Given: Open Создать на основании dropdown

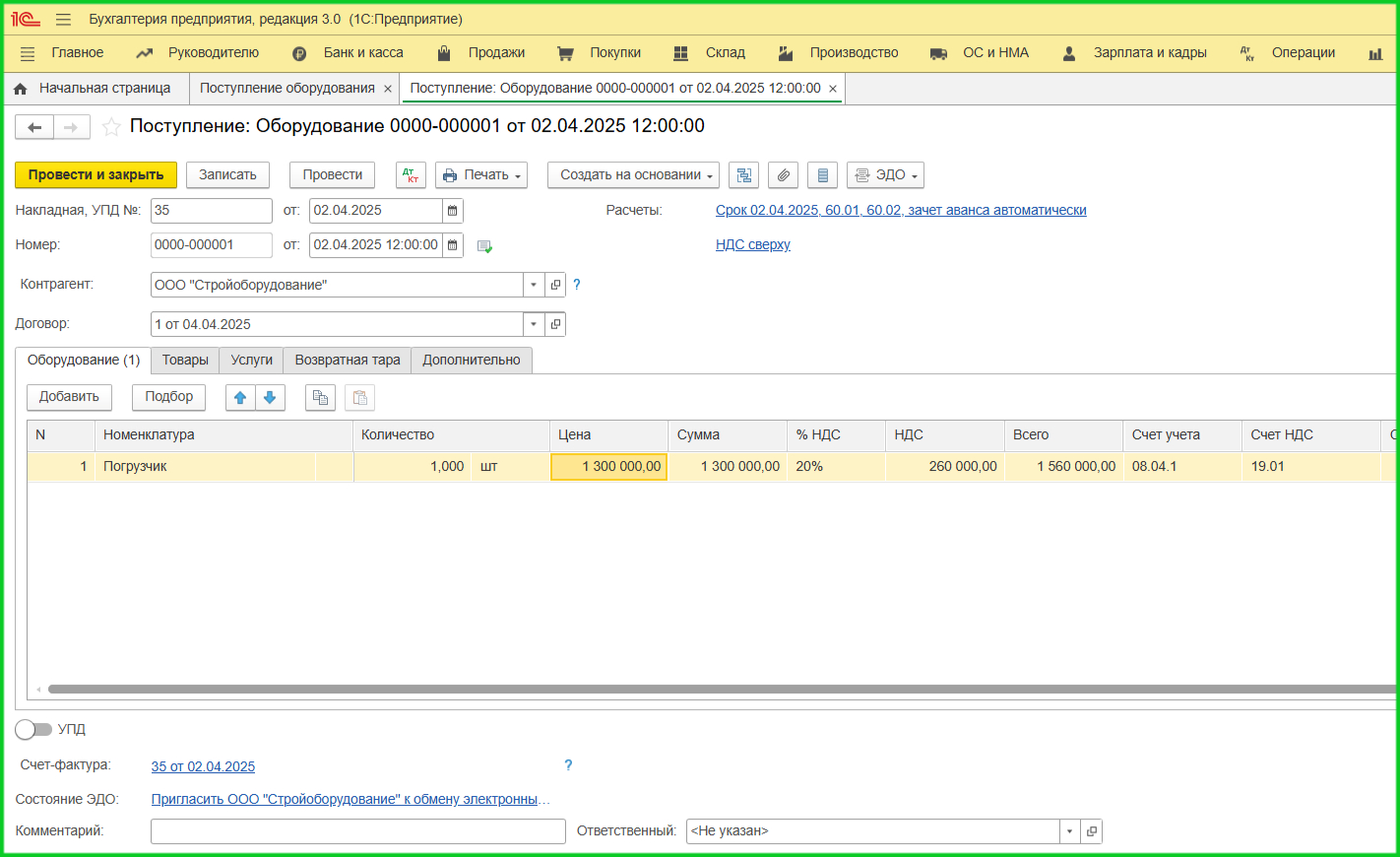Looking at the screenshot, I should pos(633,175).
